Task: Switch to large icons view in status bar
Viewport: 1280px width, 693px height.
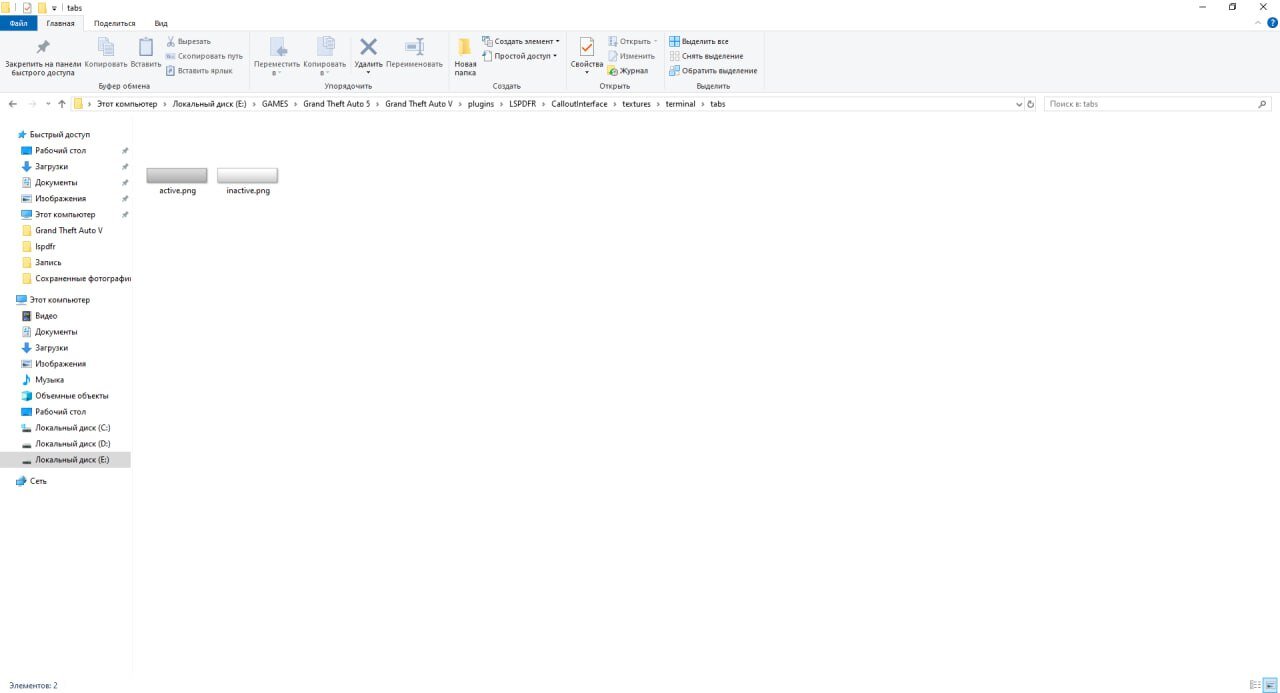Action: coord(1269,685)
